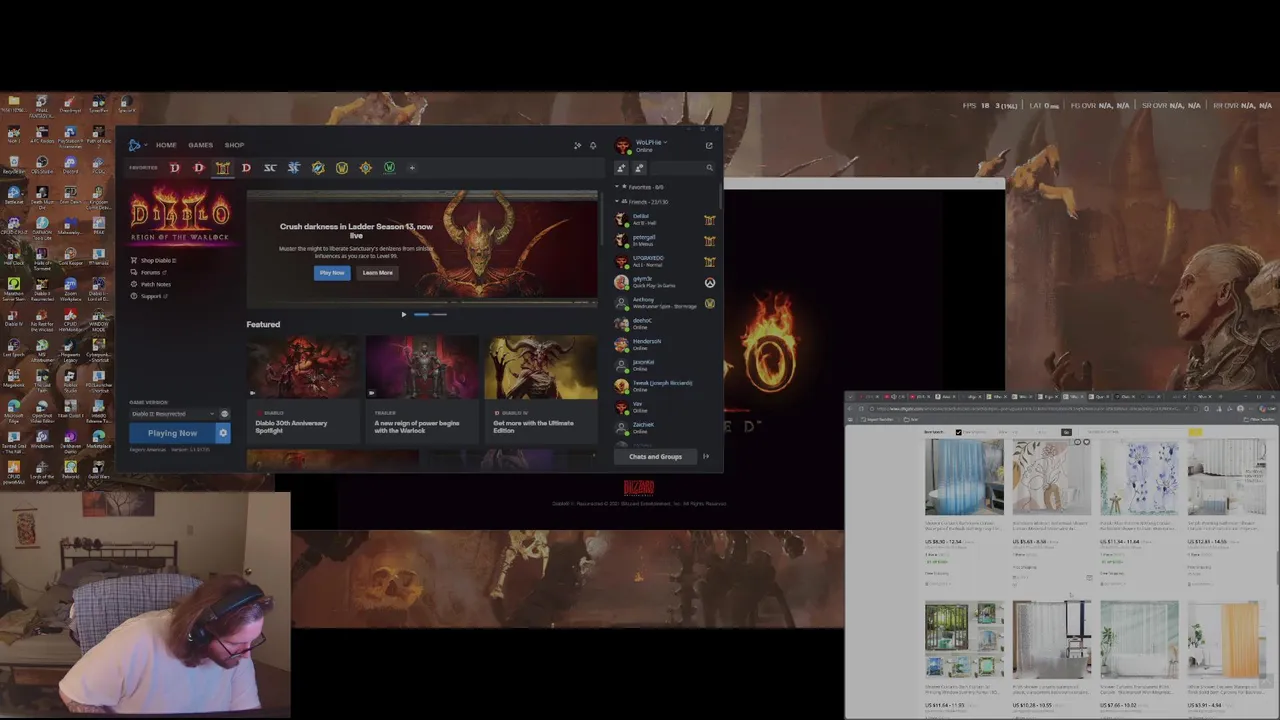
Task: Open the Support link
Action: [148, 296]
